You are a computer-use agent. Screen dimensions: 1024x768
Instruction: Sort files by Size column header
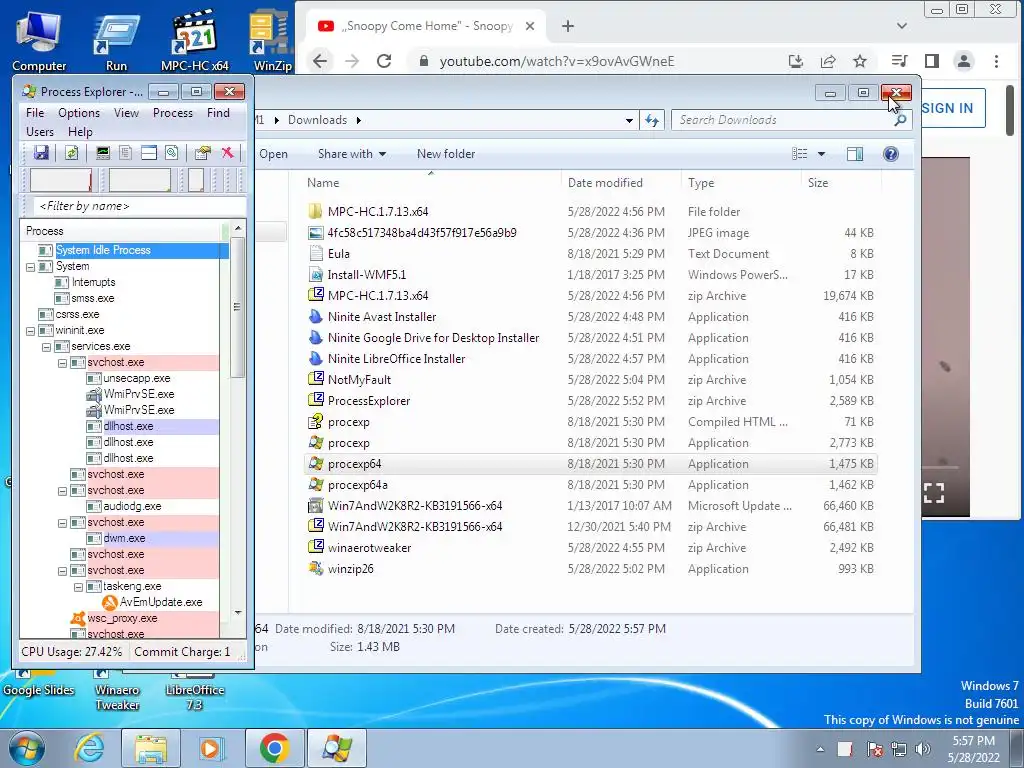pyautogui.click(x=818, y=183)
